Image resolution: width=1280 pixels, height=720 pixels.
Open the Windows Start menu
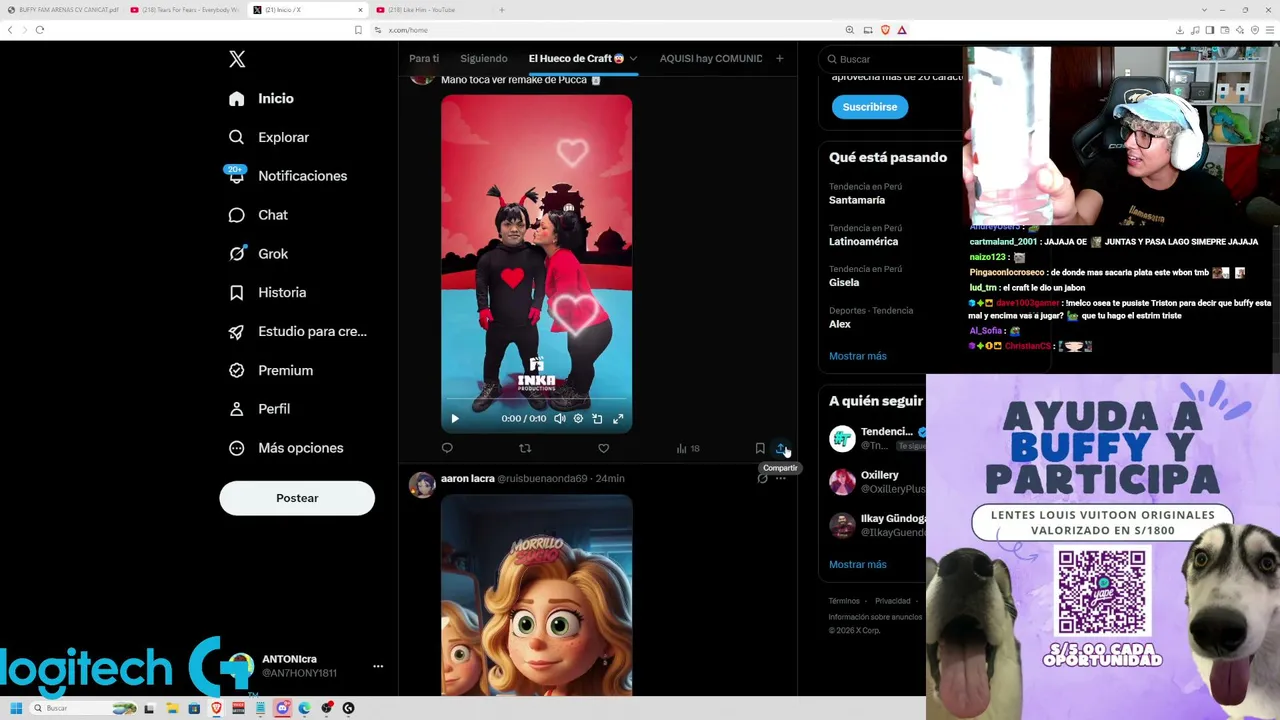pyautogui.click(x=16, y=708)
